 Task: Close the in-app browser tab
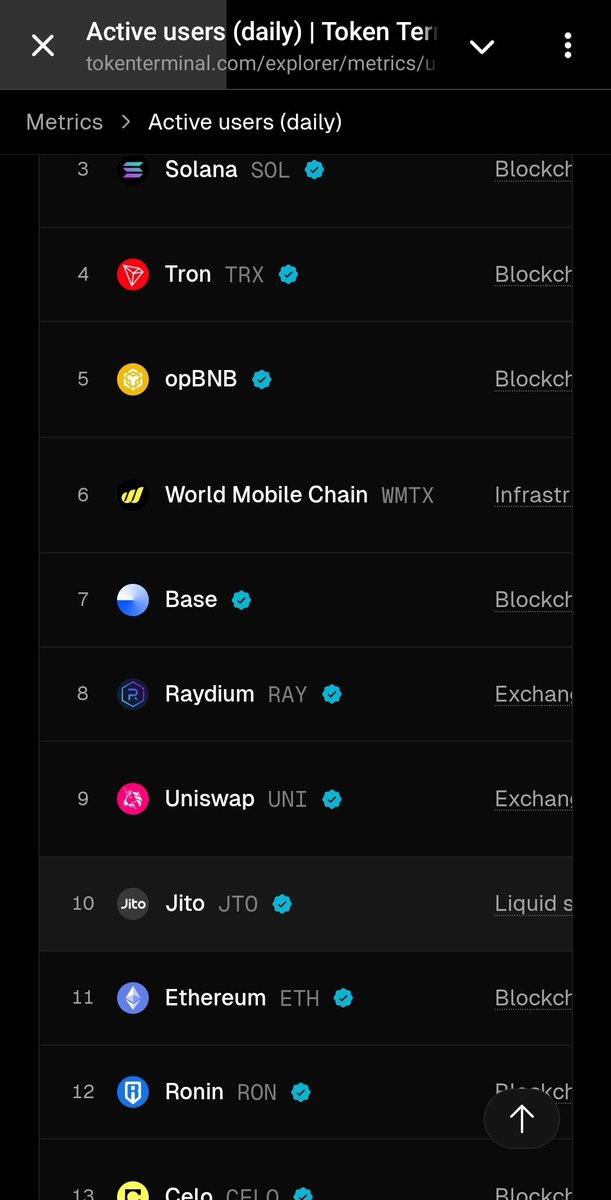pyautogui.click(x=43, y=45)
